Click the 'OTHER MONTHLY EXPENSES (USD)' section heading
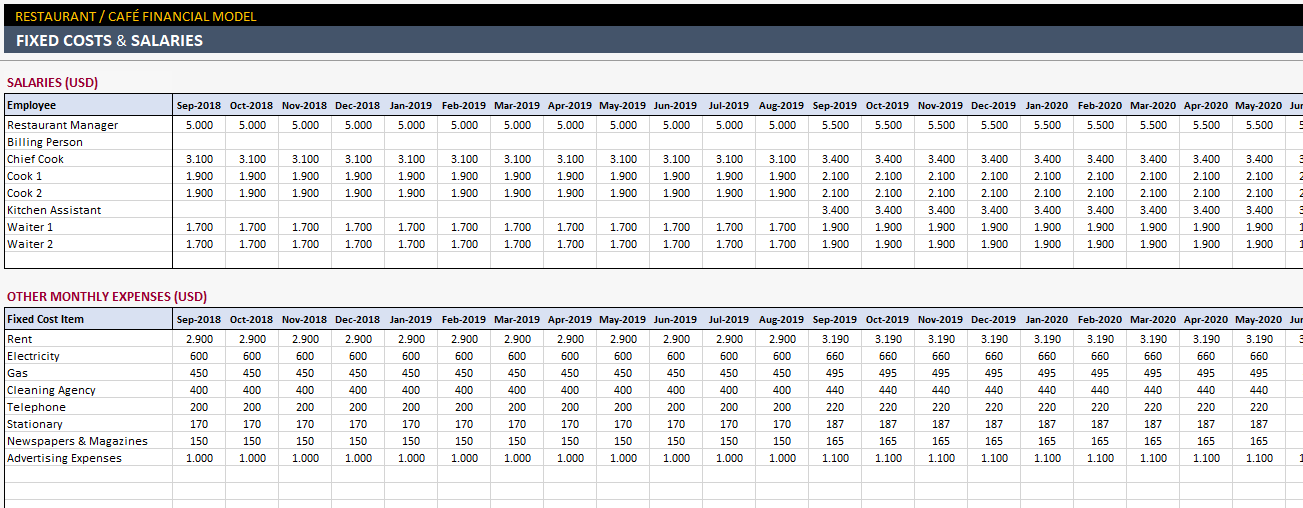 [x=106, y=297]
